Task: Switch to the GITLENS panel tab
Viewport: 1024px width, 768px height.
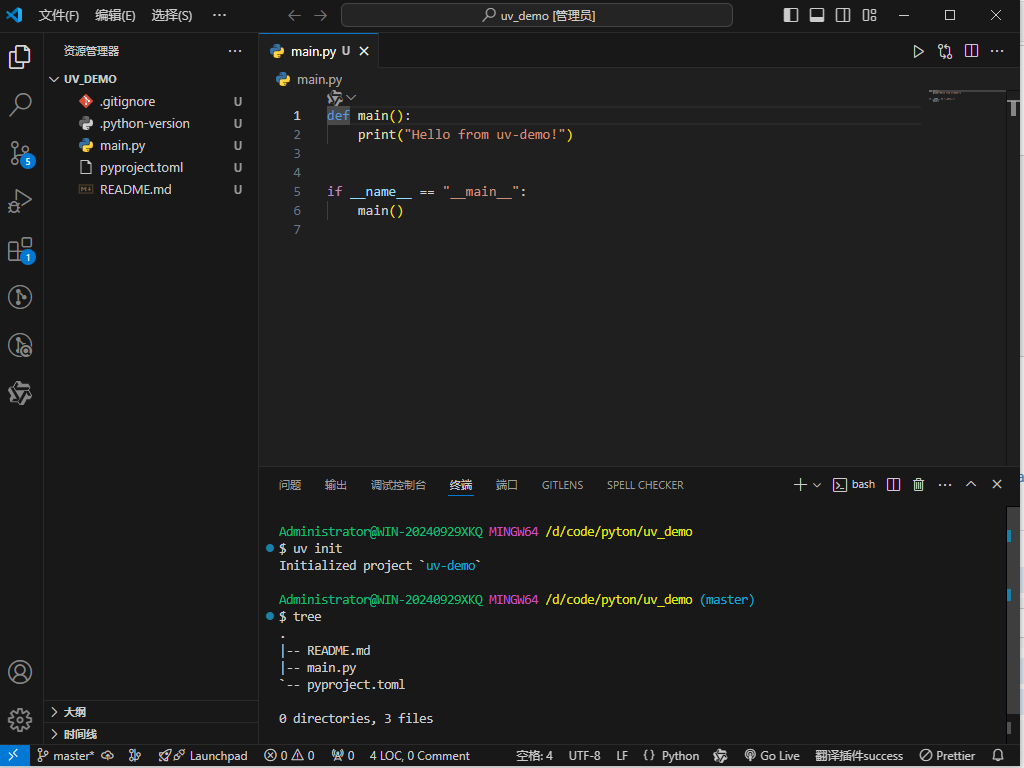Action: (562, 485)
